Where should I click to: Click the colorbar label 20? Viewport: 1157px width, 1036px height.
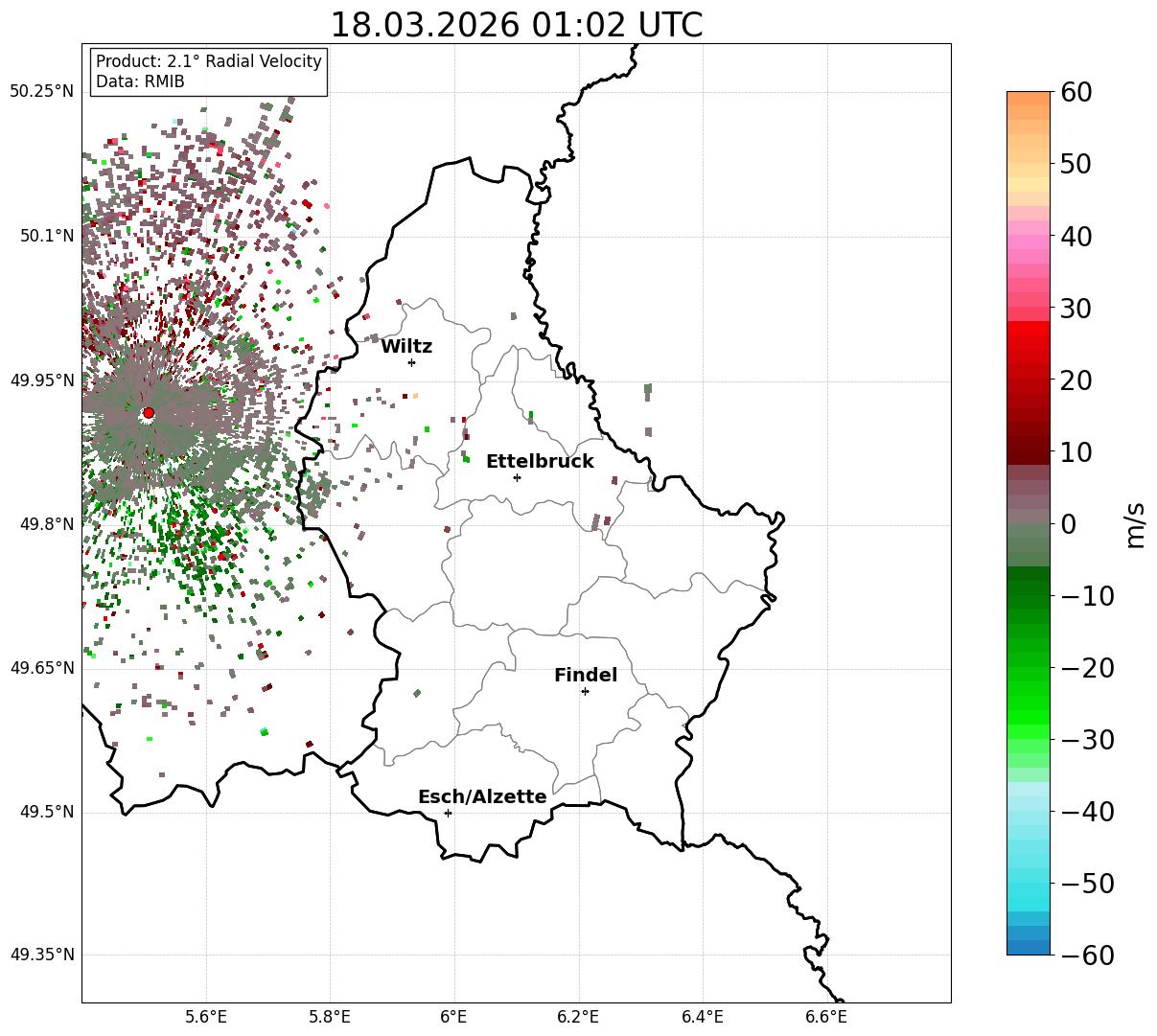1075,380
